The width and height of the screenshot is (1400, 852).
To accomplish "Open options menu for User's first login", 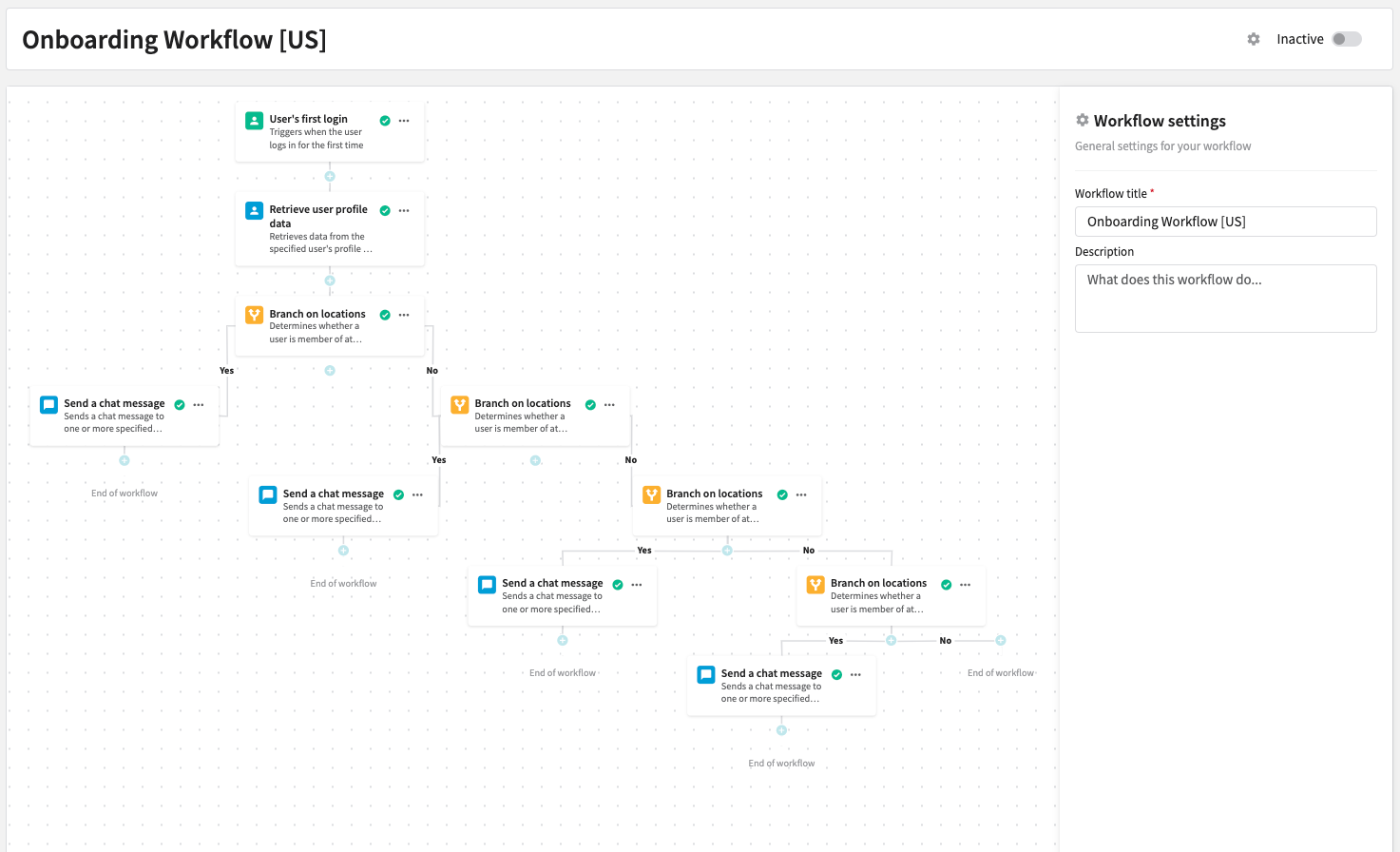I will tap(404, 121).
